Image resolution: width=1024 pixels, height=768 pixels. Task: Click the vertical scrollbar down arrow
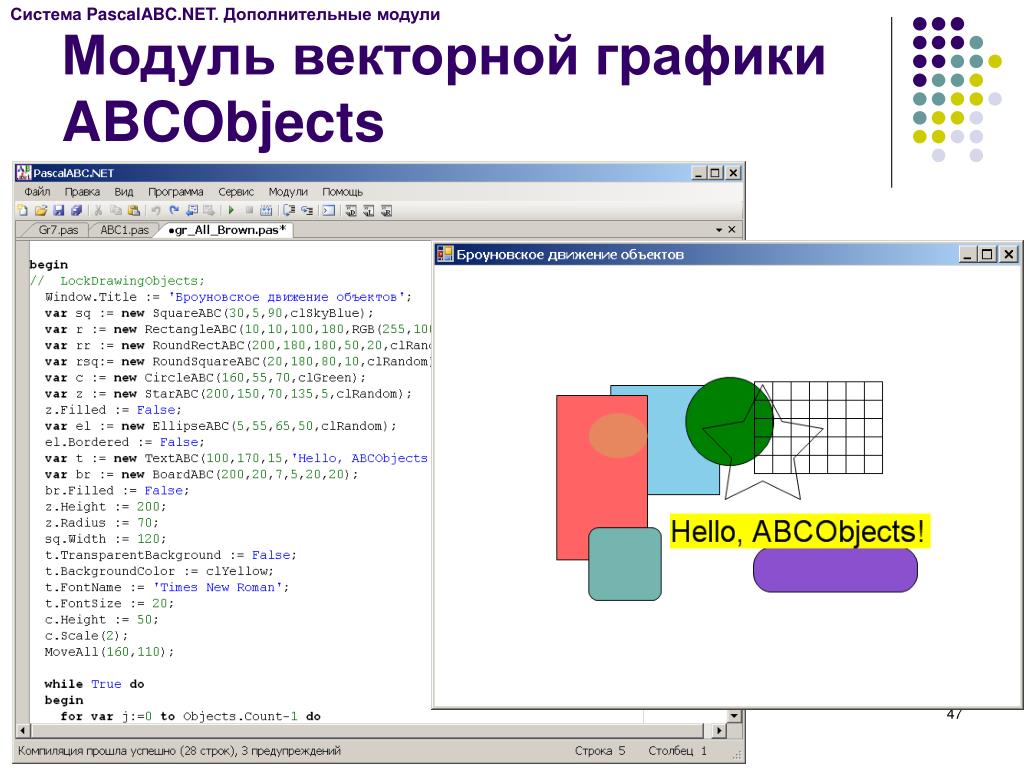click(735, 716)
